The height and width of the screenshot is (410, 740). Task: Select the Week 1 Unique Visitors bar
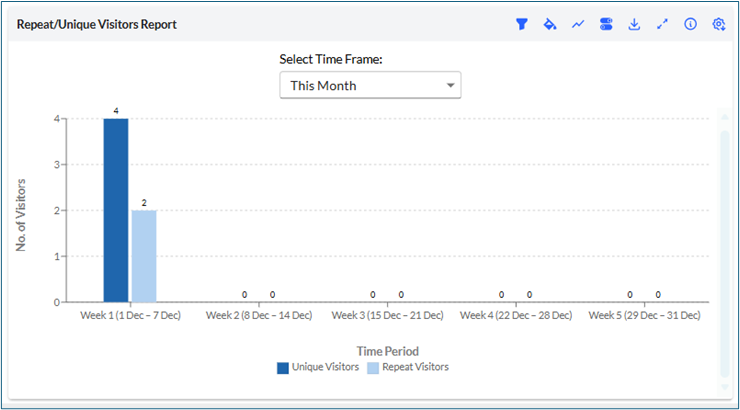[x=116, y=210]
